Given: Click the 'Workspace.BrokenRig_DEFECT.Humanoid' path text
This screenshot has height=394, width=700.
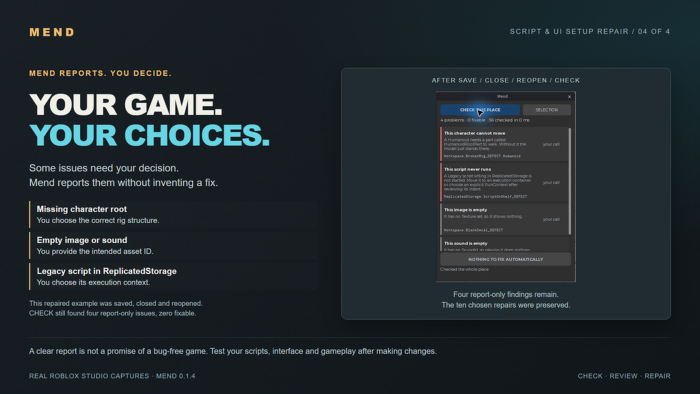Looking at the screenshot, I should 482,156.
